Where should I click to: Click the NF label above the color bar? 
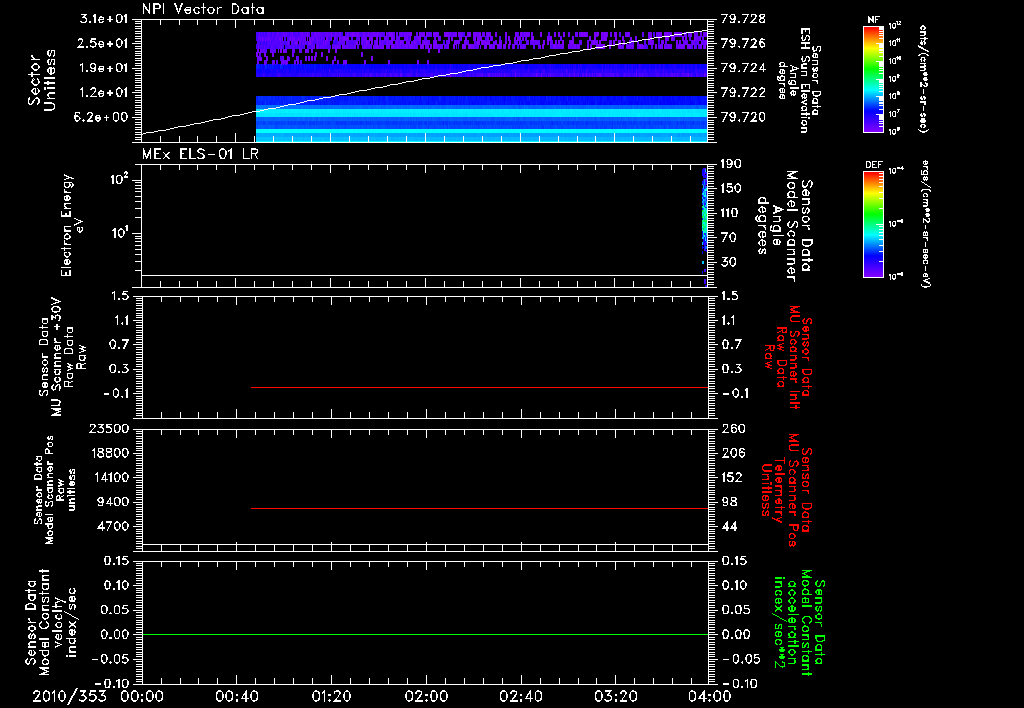[873, 20]
